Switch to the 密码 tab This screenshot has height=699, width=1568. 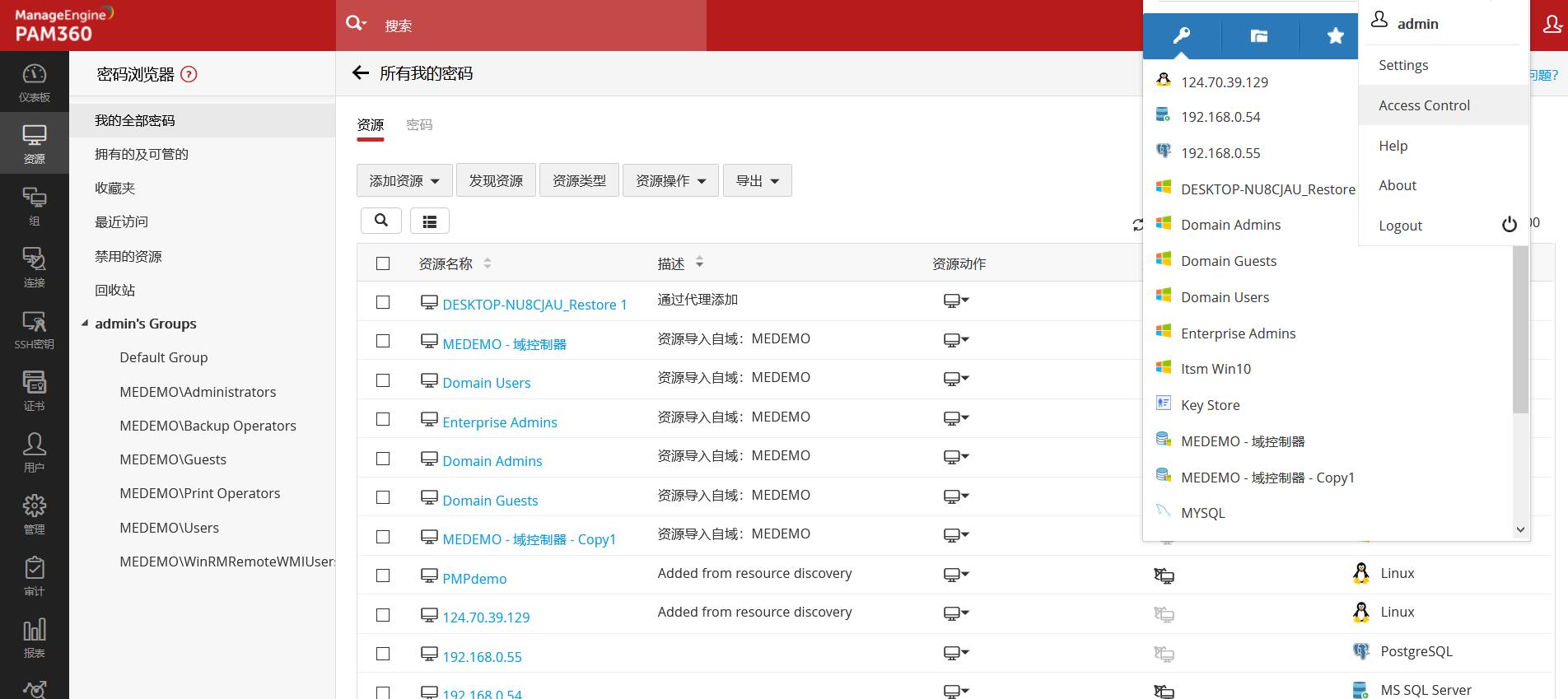[x=419, y=125]
